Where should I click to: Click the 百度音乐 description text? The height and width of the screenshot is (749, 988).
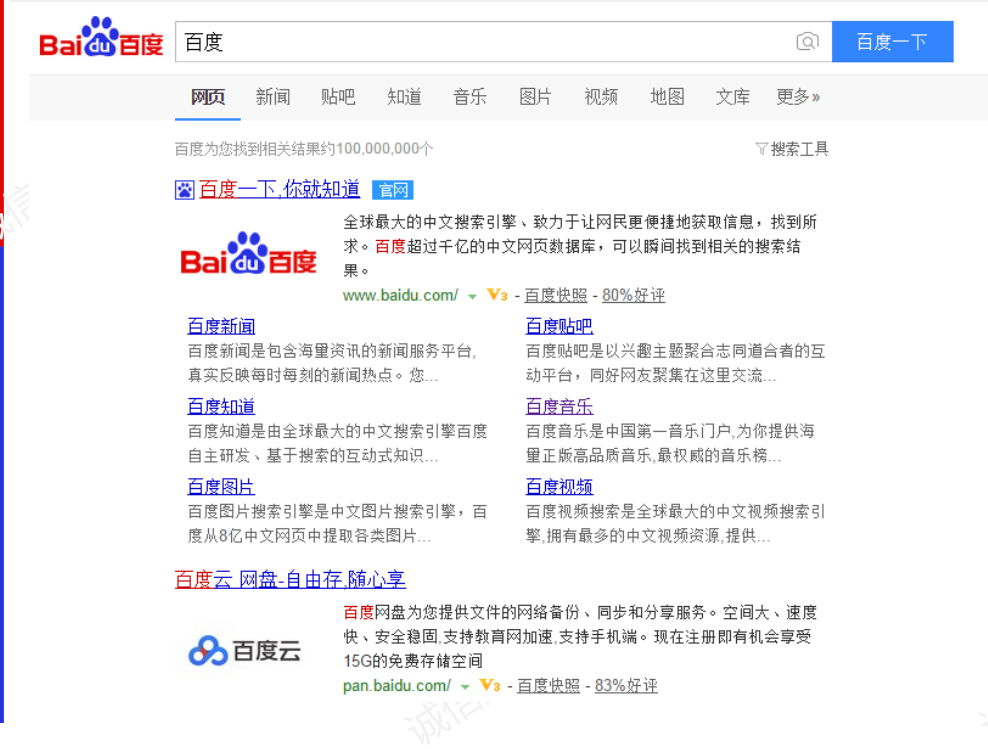point(670,443)
